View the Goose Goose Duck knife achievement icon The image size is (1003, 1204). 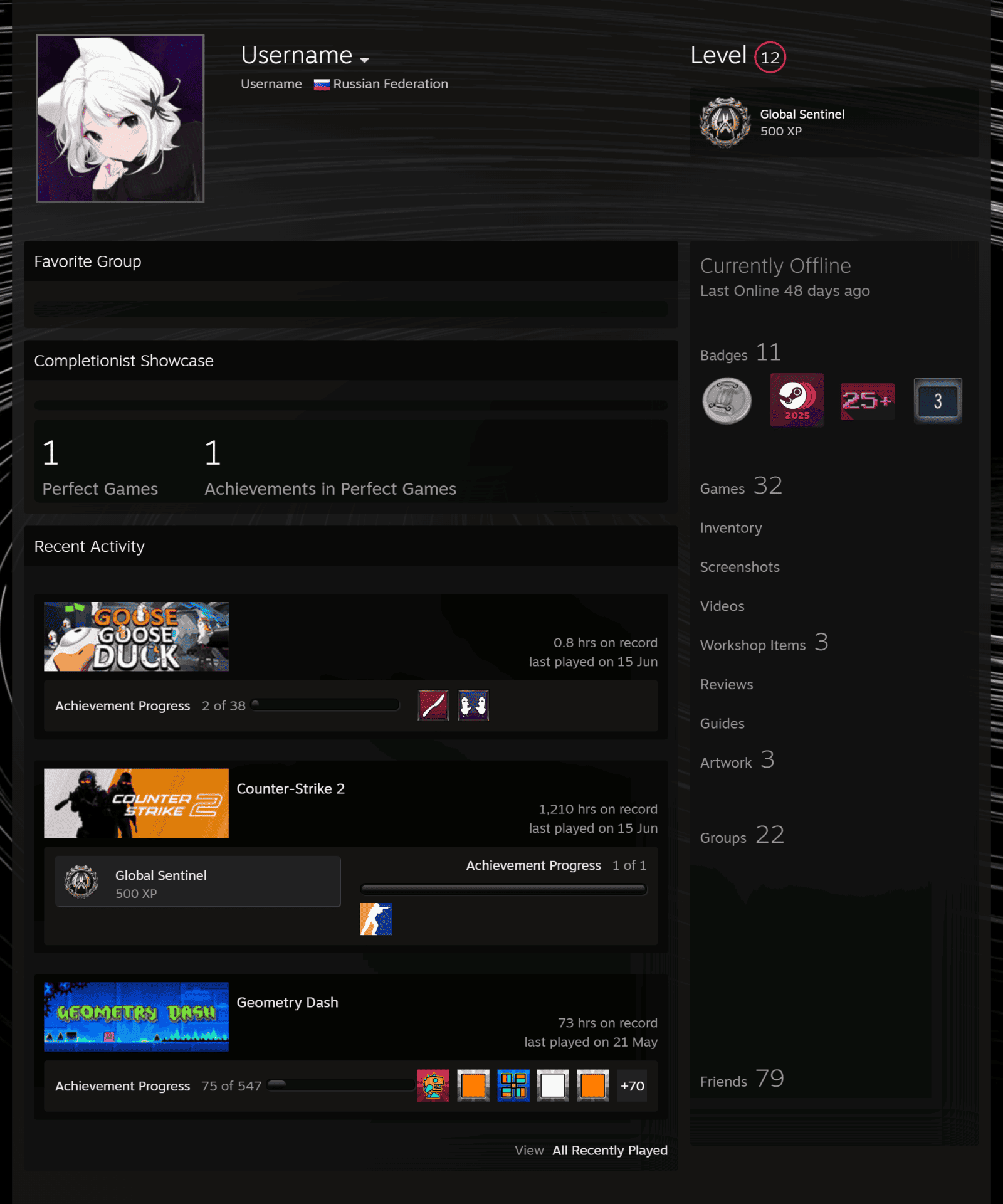pos(433,705)
